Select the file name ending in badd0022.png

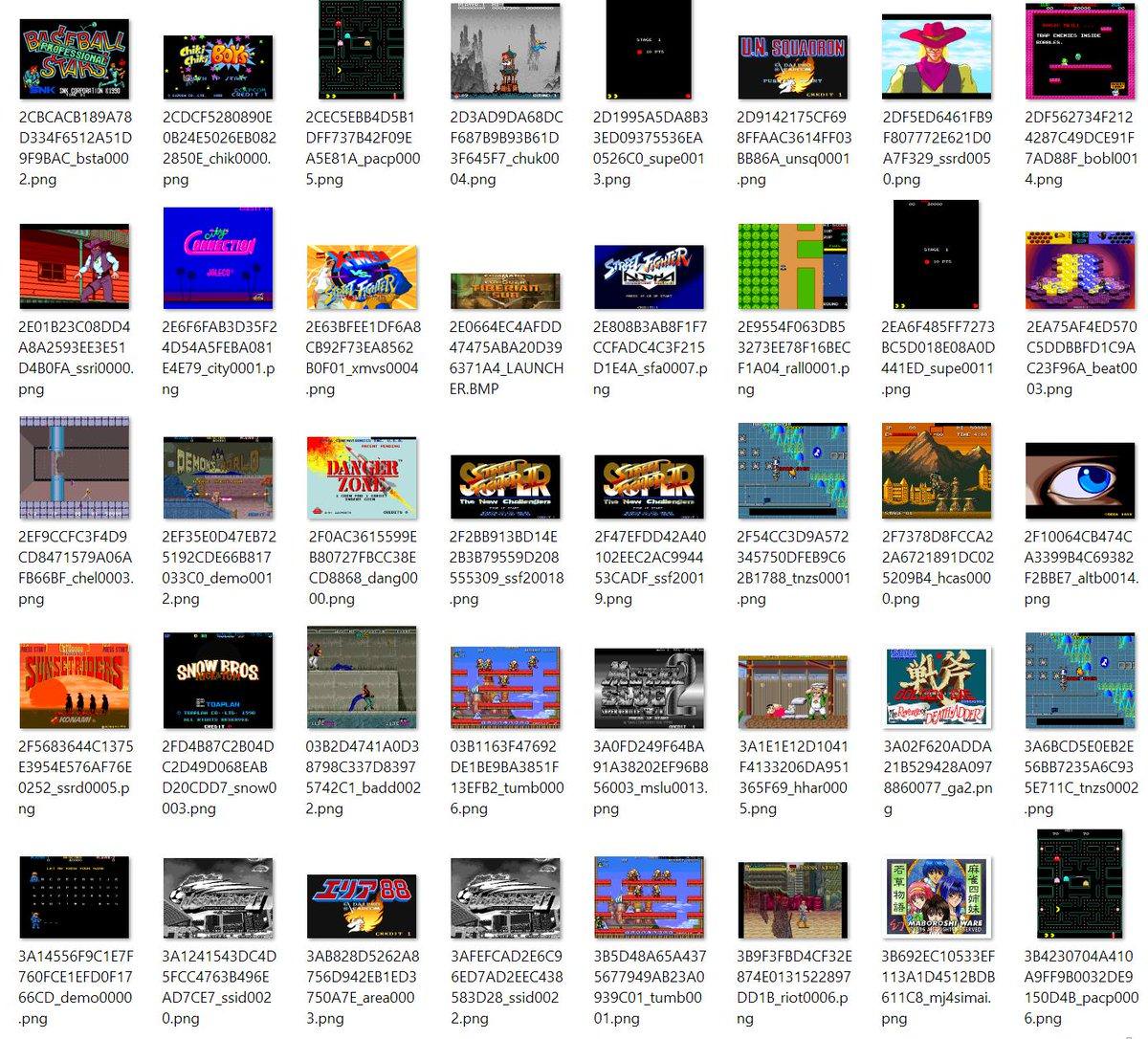(362, 777)
